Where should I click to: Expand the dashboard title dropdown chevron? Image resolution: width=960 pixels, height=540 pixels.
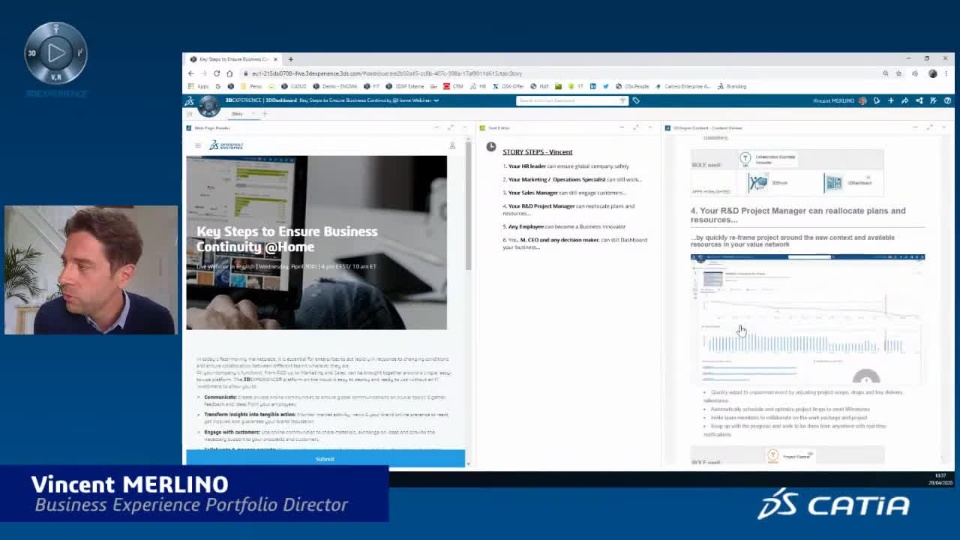click(x=437, y=100)
